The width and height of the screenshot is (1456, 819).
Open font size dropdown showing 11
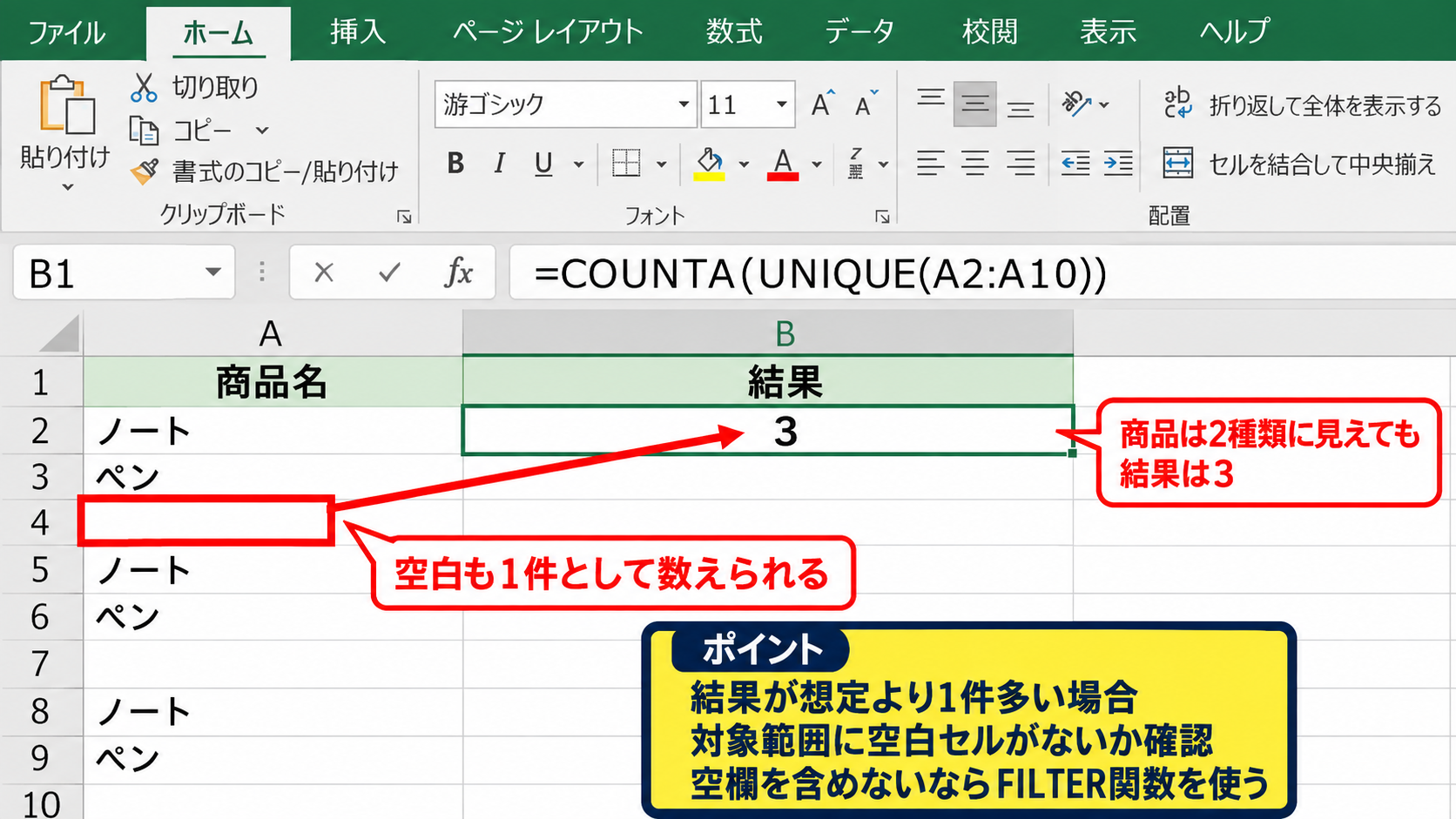pyautogui.click(x=782, y=104)
